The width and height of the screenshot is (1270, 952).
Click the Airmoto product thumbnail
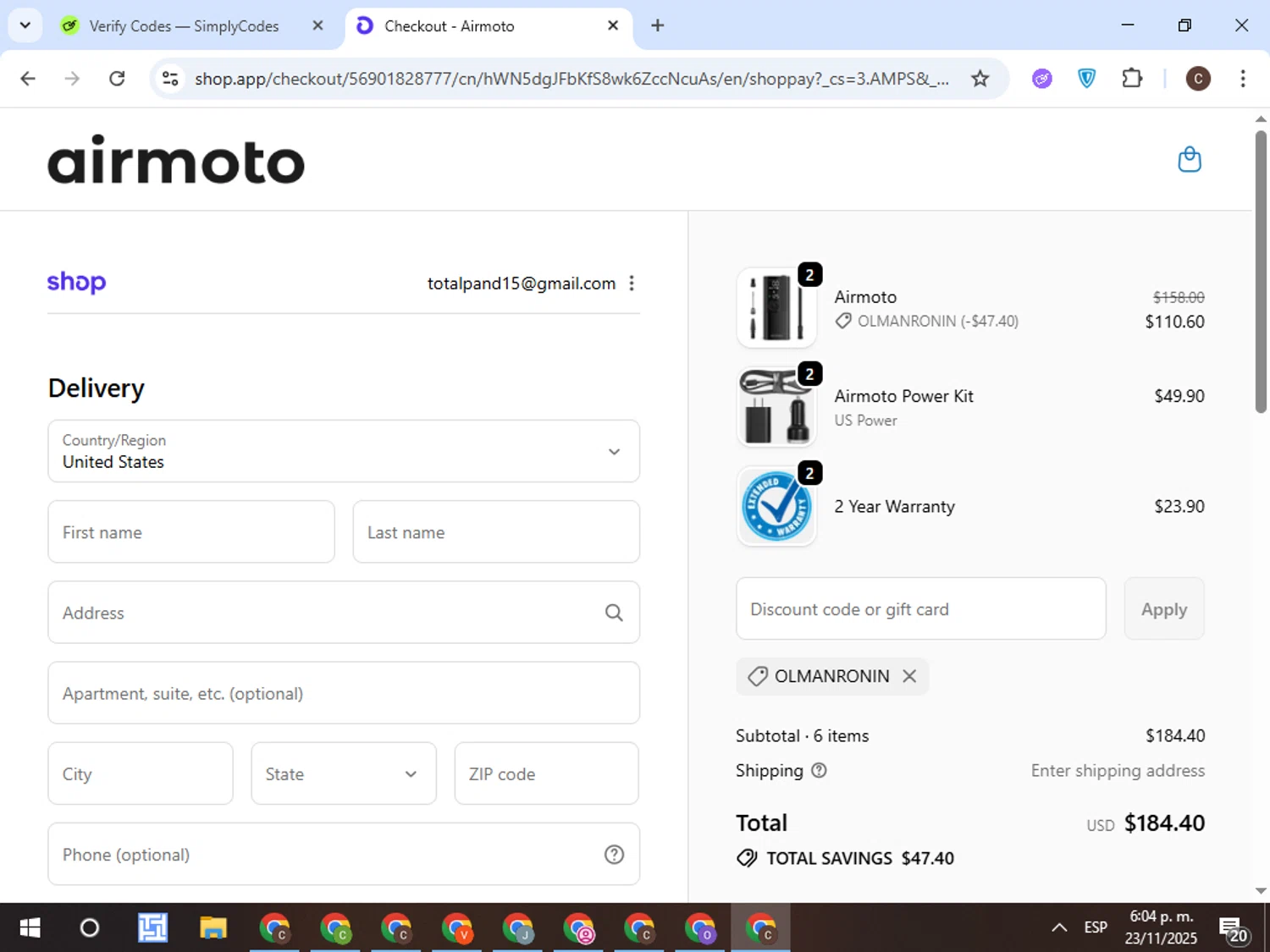[776, 308]
